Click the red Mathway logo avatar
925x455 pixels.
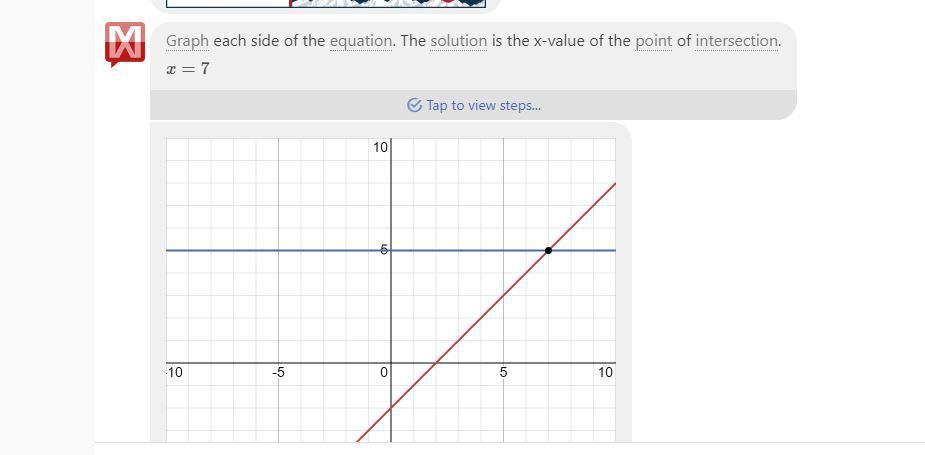(x=125, y=44)
